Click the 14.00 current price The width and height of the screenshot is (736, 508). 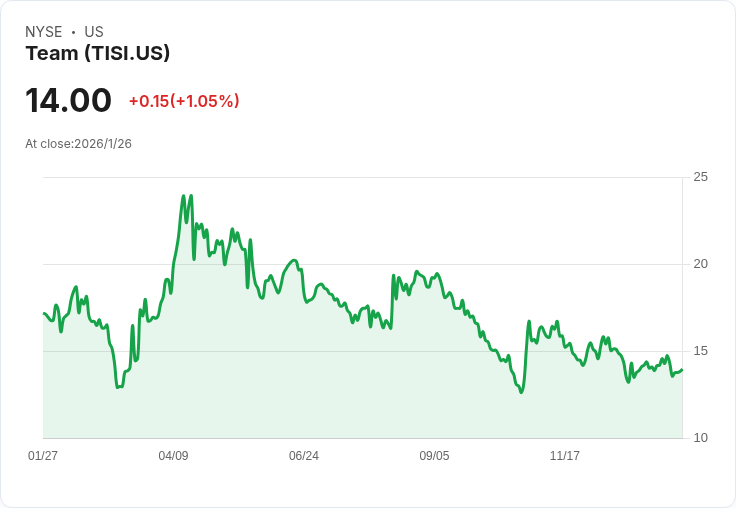(68, 101)
